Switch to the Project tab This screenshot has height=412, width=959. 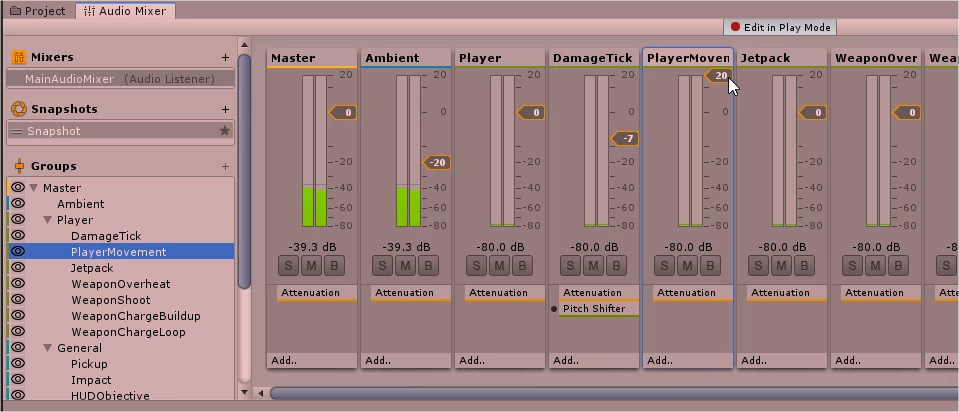pos(38,11)
